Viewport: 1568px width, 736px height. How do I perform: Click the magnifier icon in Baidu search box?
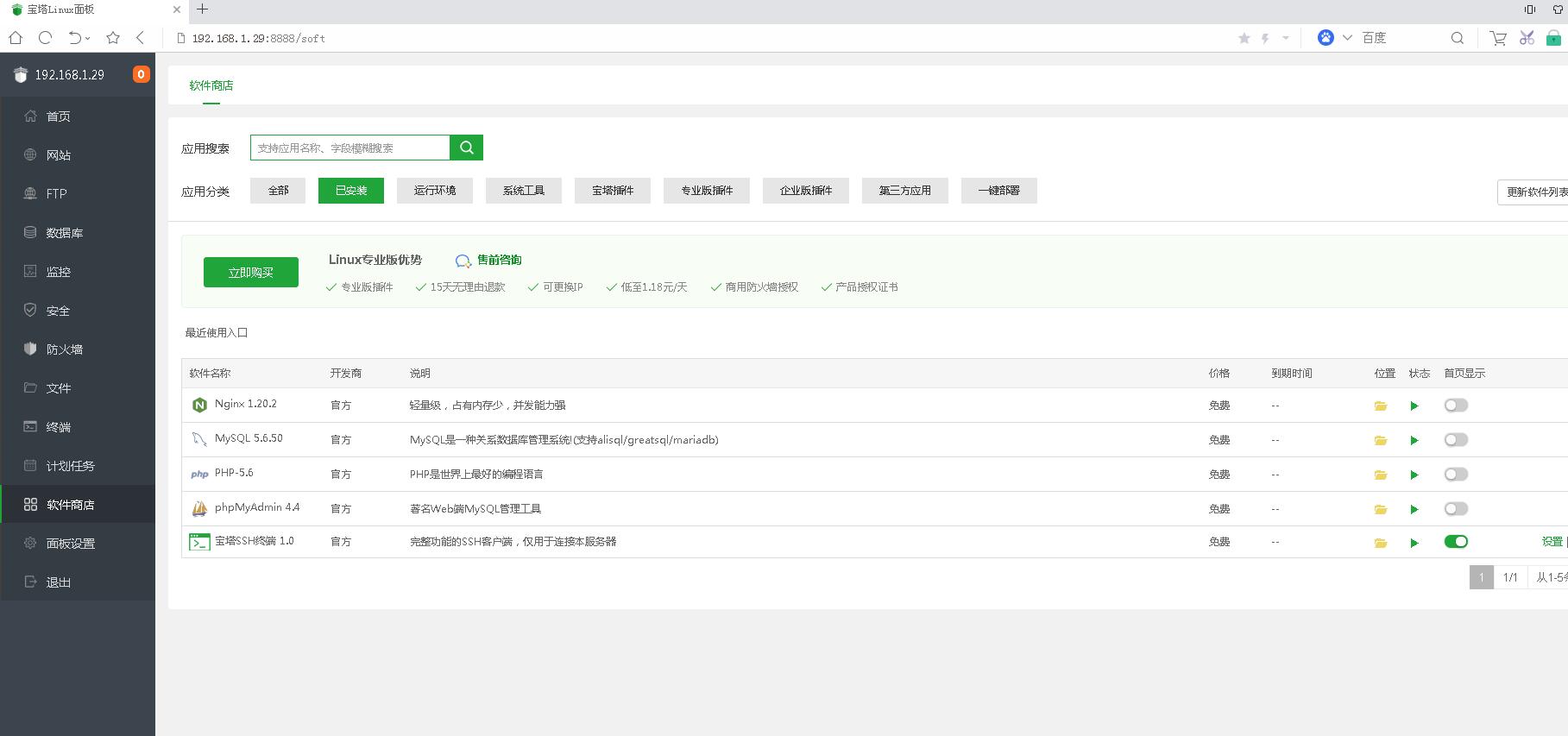coord(1458,38)
